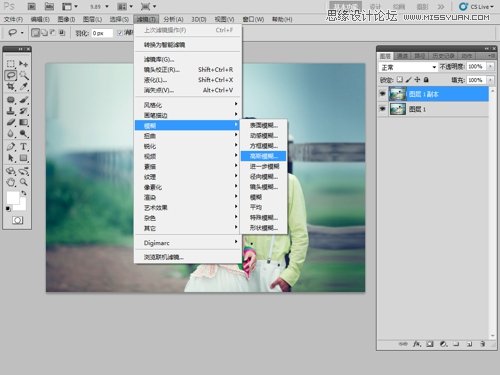
Task: Reset default black and white colors
Action: (8, 209)
